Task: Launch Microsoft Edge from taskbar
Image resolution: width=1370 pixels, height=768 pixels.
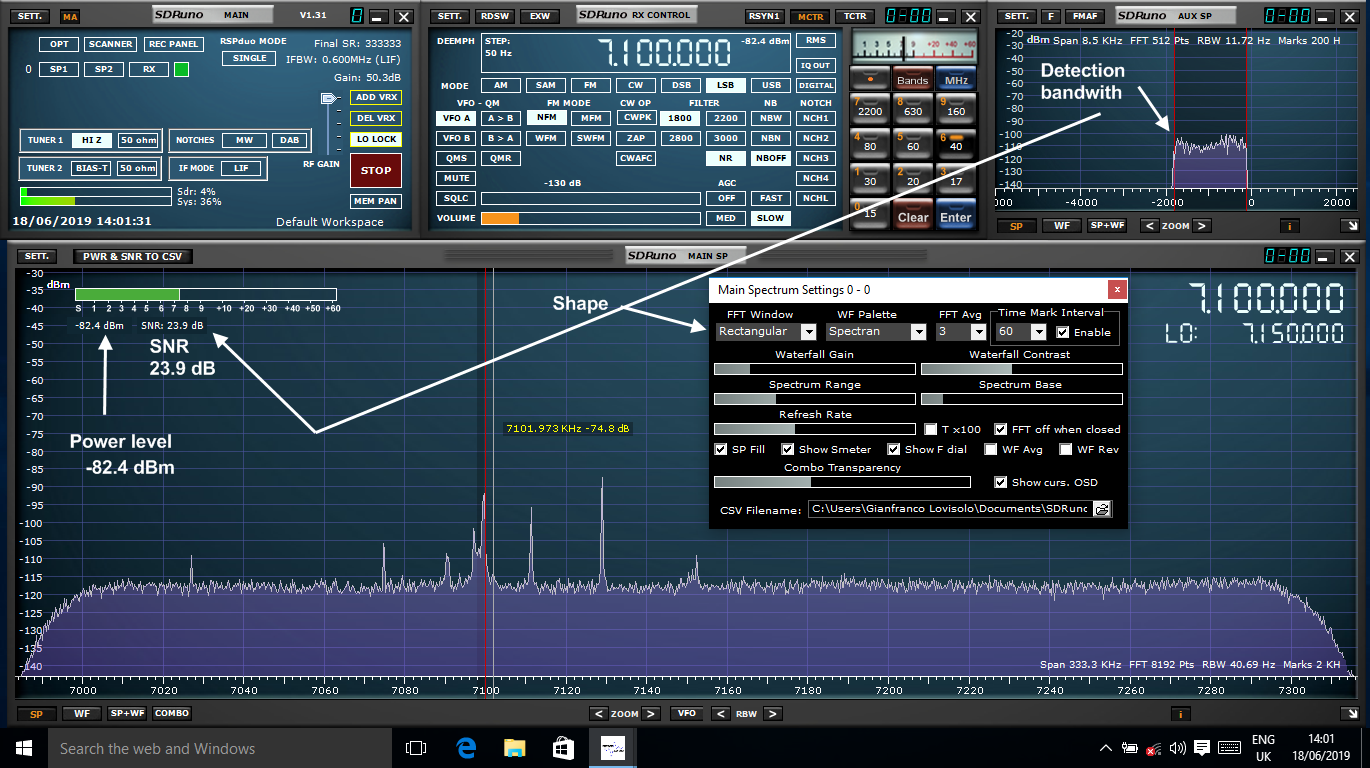Action: pyautogui.click(x=466, y=748)
